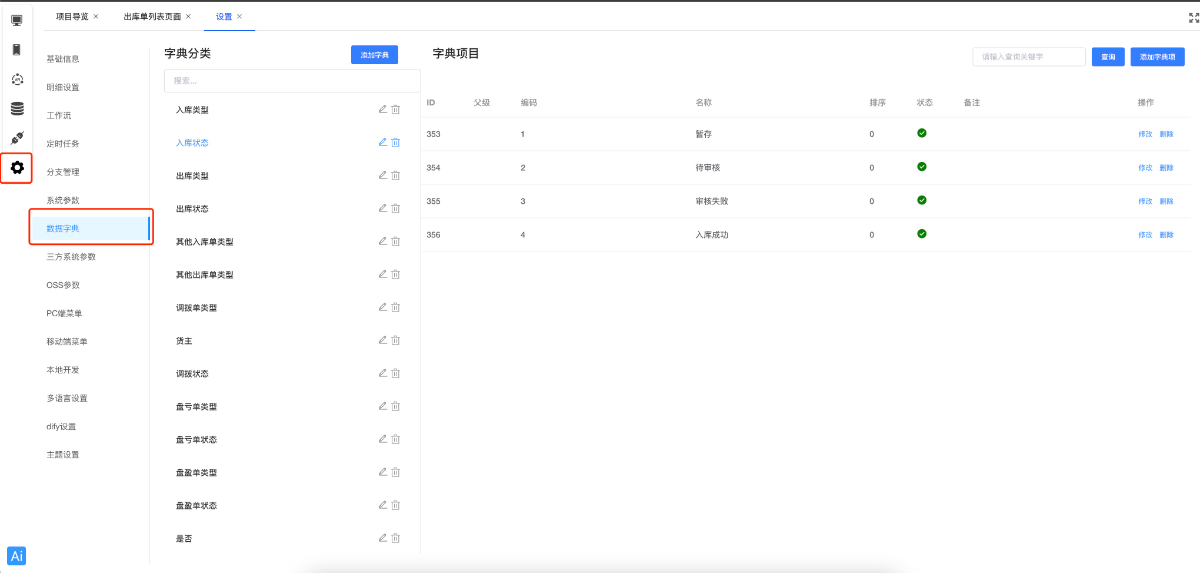
Task: Click 修改 for the 暂存 row
Action: (1145, 134)
